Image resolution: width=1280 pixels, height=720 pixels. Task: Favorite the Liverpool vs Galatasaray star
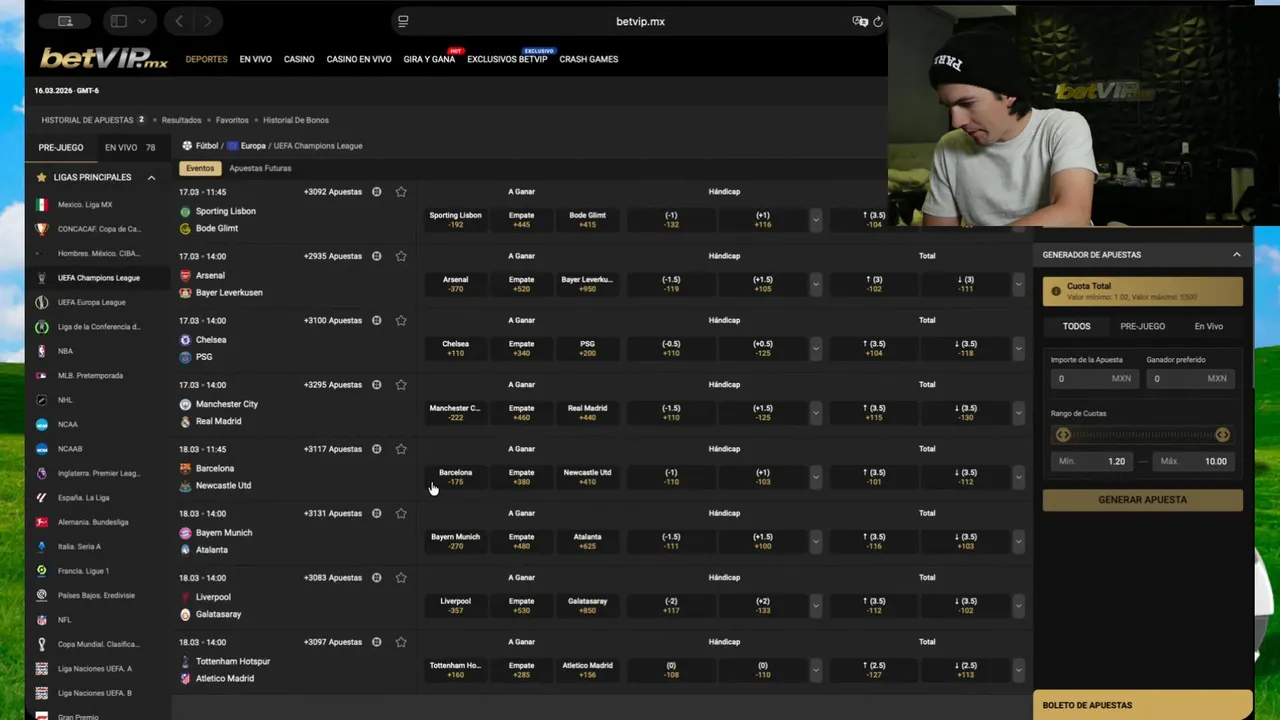click(401, 578)
